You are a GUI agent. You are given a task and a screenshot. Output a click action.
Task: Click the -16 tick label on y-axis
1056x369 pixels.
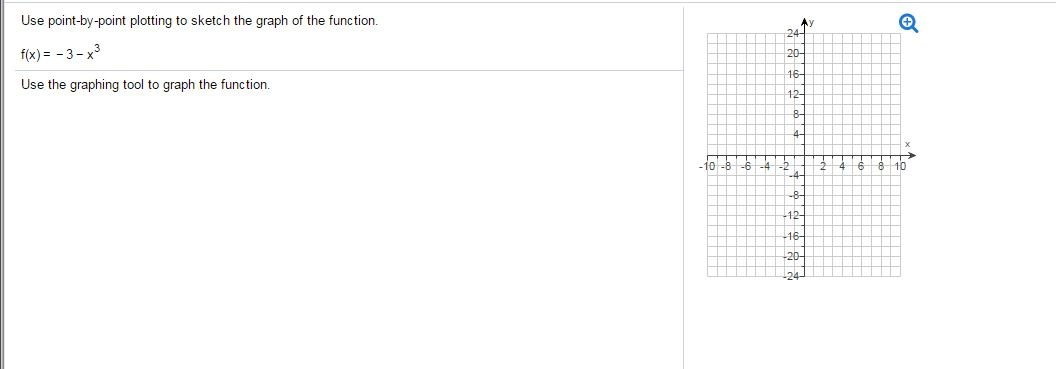791,236
